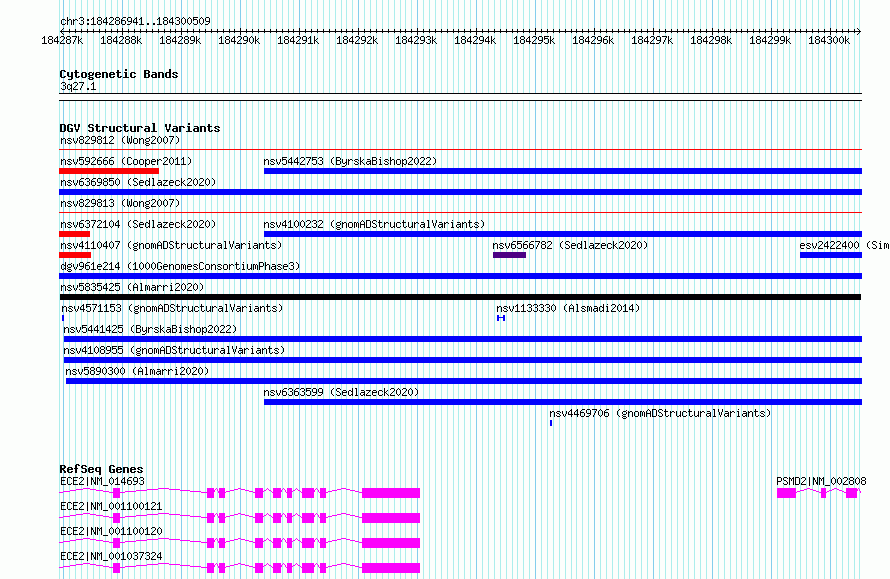This screenshot has width=890, height=579.
Task: Click the 184287k ruler tick label
Action: 62,40
